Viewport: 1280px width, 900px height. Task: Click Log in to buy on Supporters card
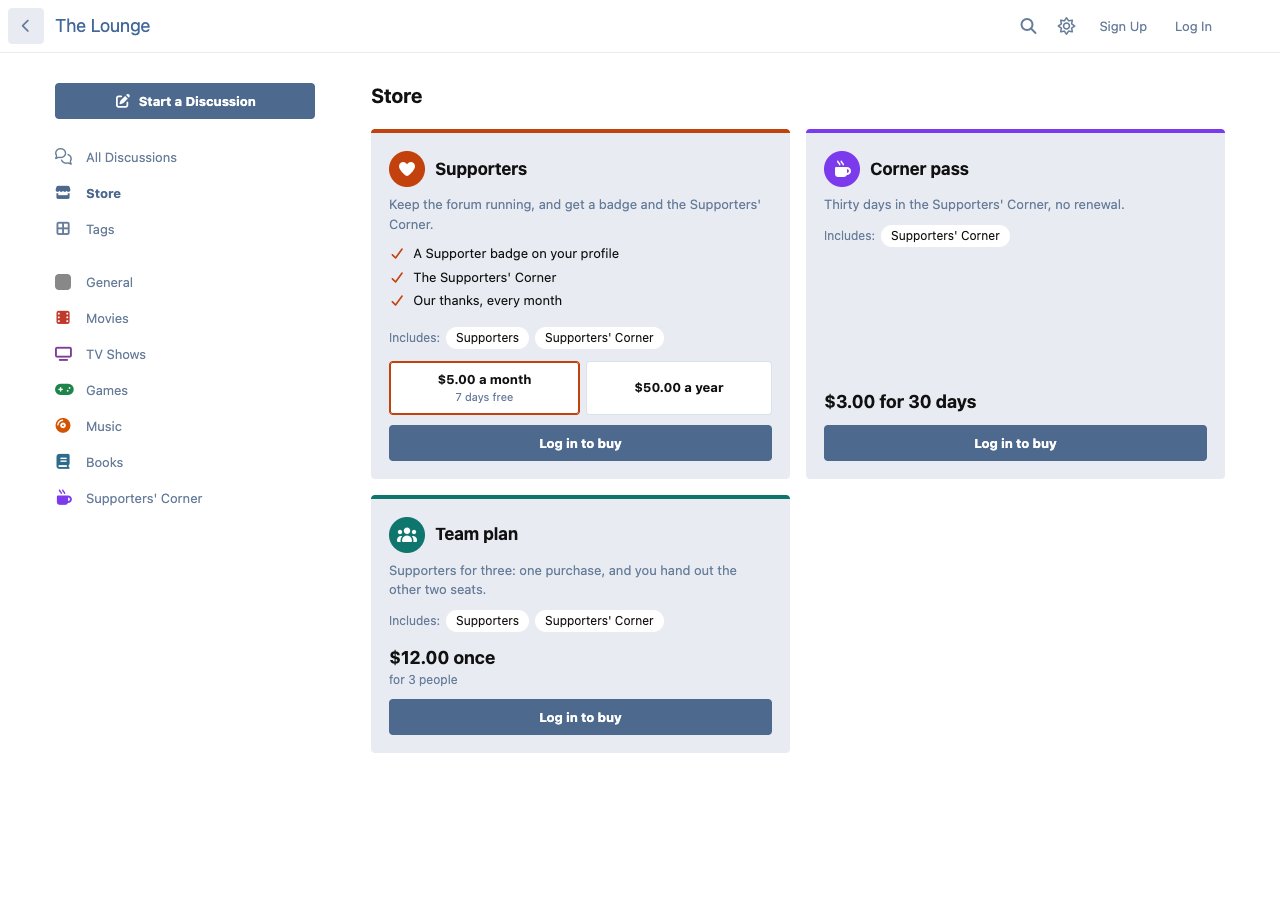click(580, 443)
